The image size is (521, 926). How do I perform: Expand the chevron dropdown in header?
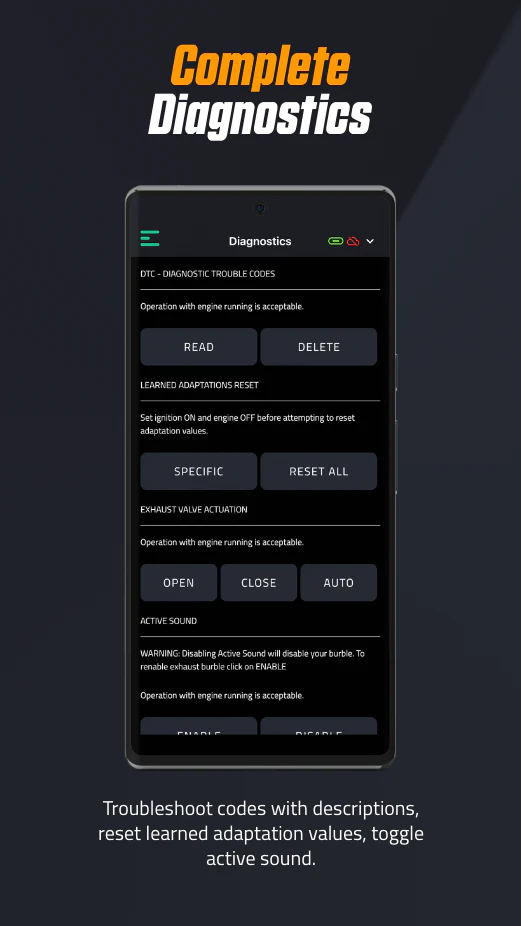(370, 241)
